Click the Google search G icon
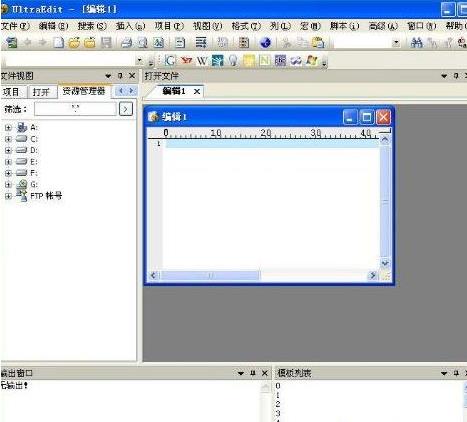The height and width of the screenshot is (422, 467). click(170, 61)
